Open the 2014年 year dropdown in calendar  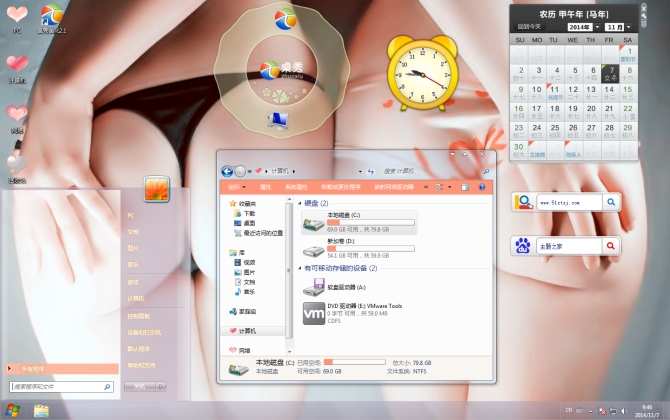(597, 27)
